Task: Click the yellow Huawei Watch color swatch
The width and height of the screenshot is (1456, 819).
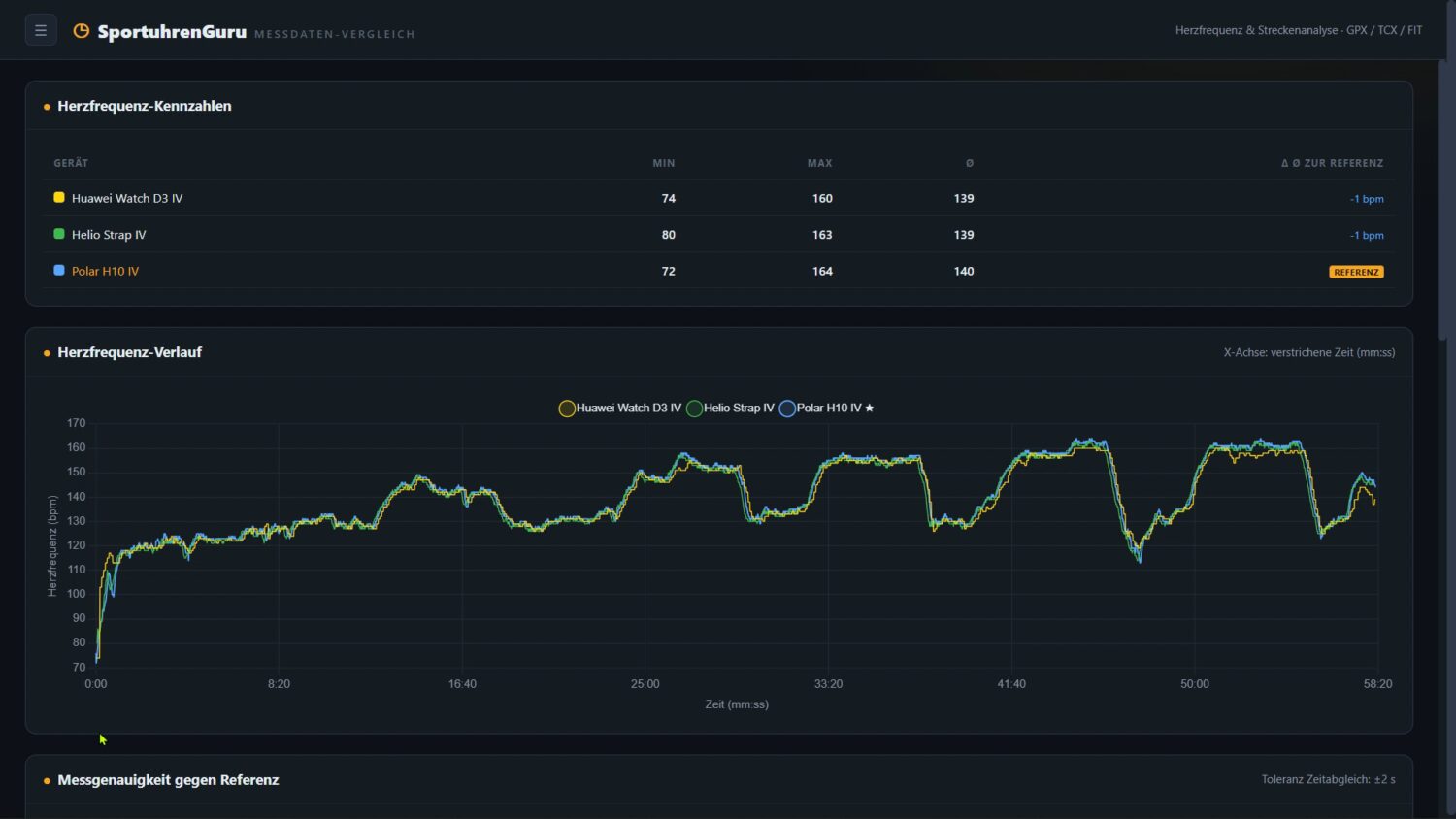Action: (59, 198)
